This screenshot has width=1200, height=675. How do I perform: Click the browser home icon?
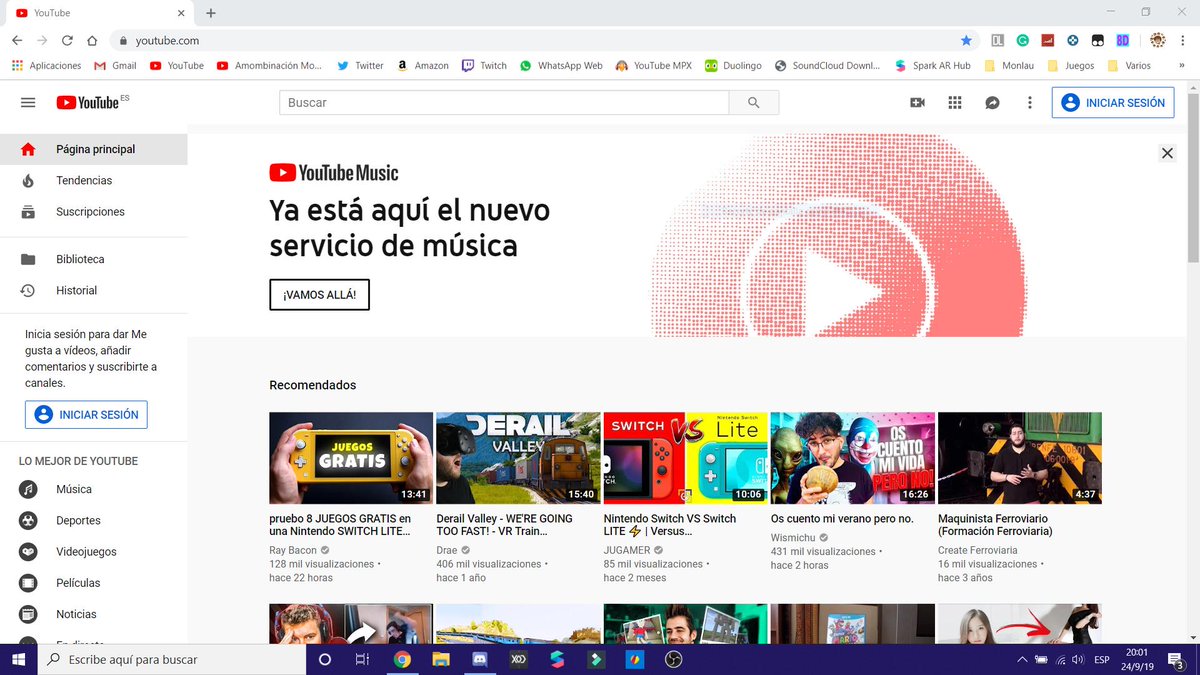point(92,41)
